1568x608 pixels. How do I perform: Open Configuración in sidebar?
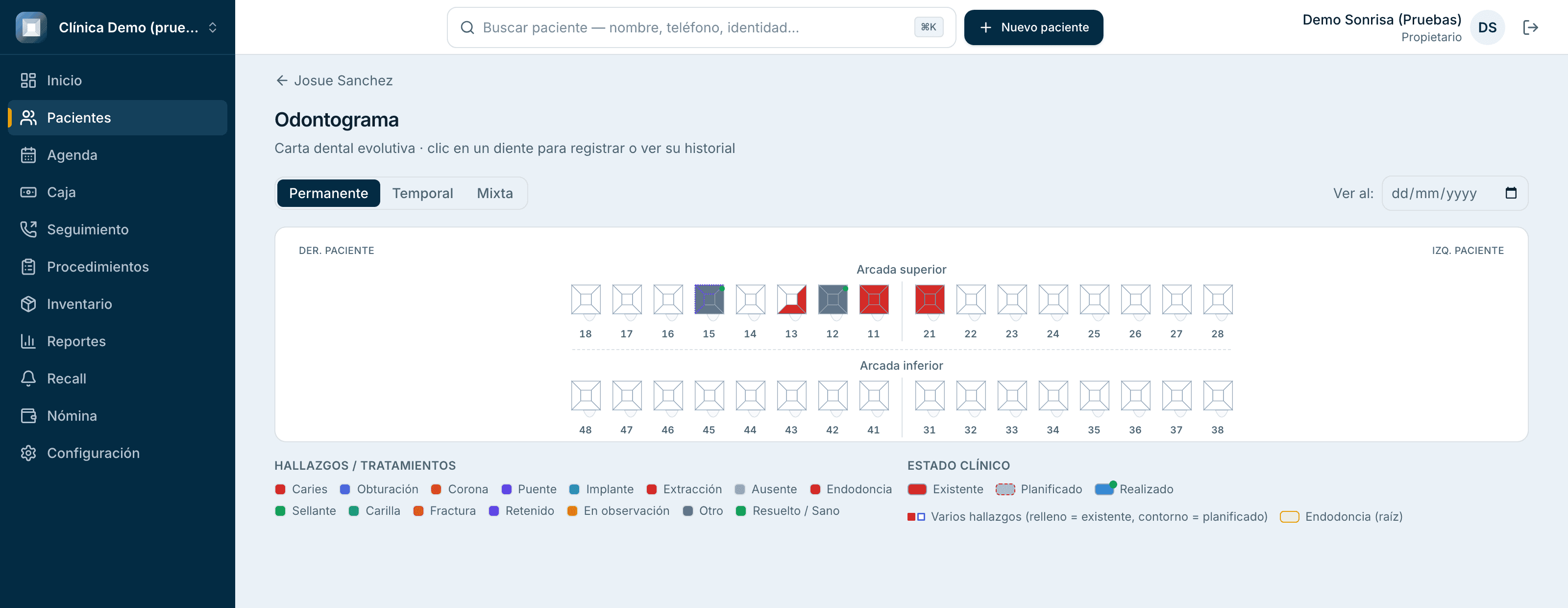click(118, 453)
